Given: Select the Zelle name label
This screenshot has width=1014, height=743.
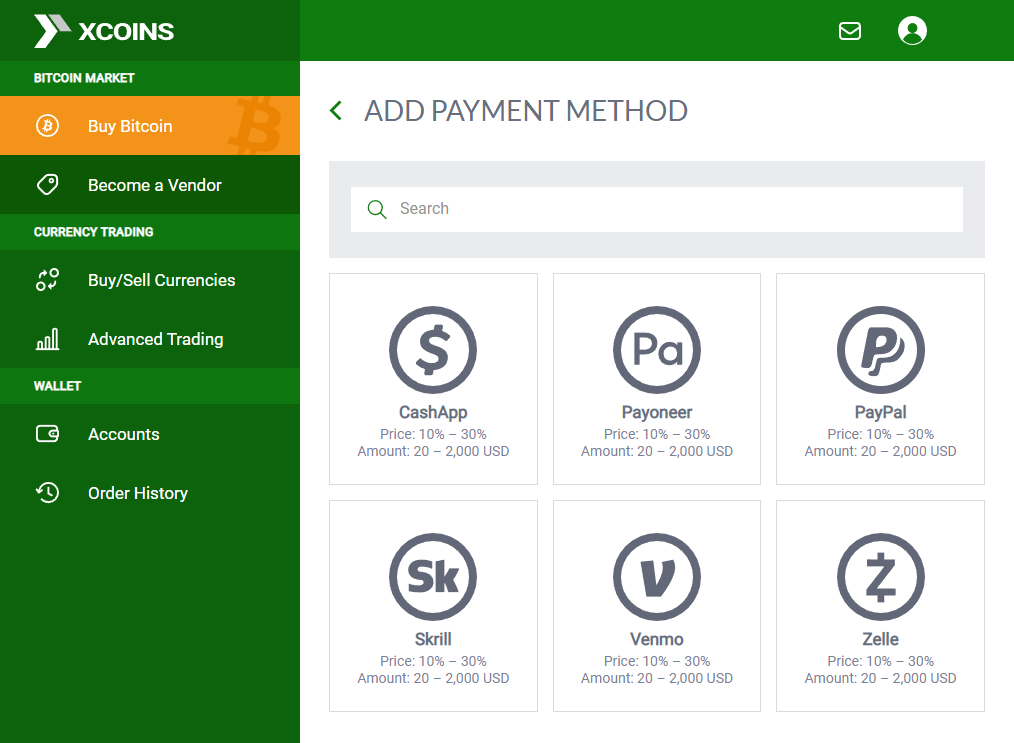Looking at the screenshot, I should click(x=881, y=639).
